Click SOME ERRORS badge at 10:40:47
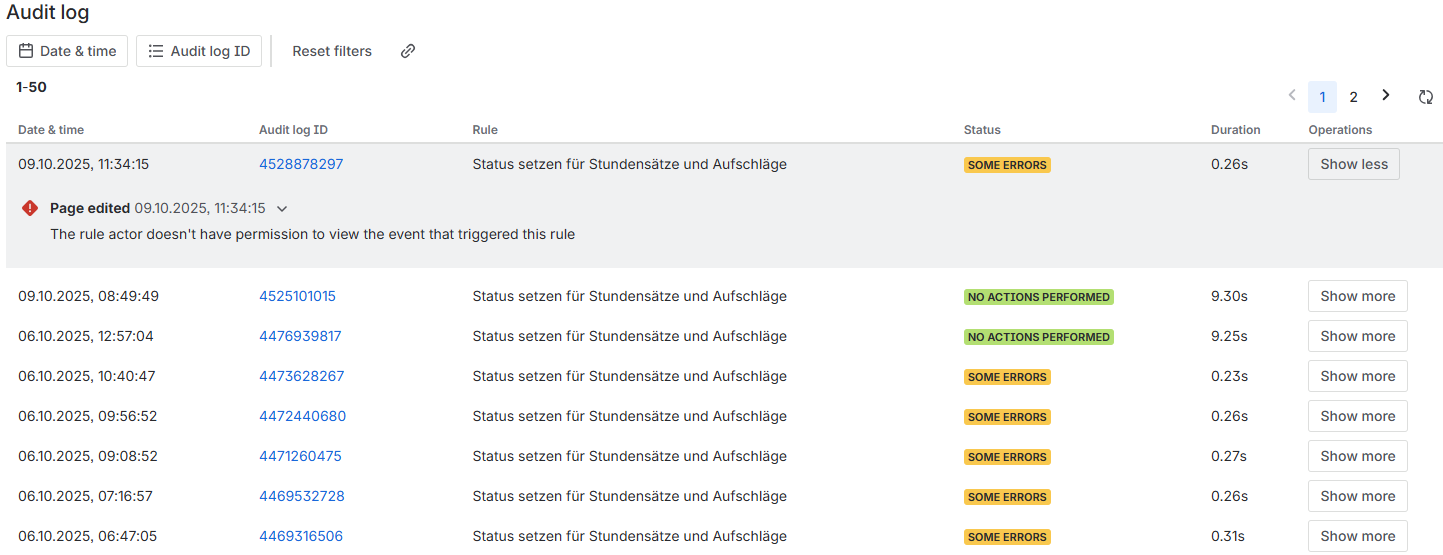 (1007, 377)
